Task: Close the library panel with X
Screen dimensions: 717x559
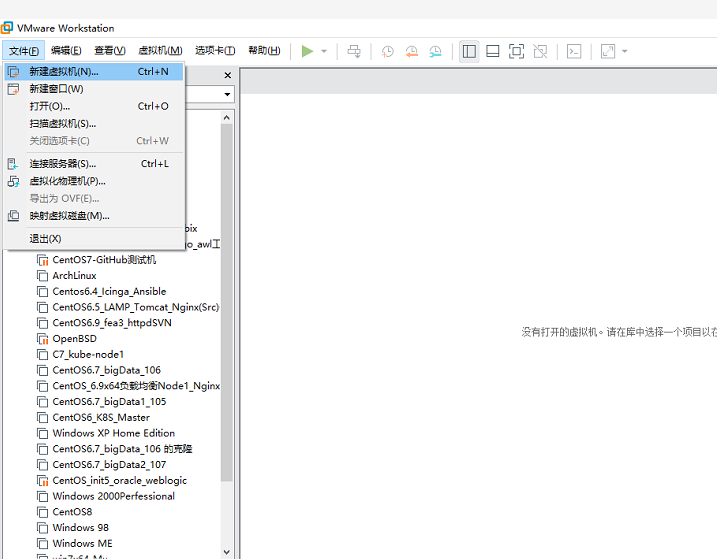Action: coord(228,75)
